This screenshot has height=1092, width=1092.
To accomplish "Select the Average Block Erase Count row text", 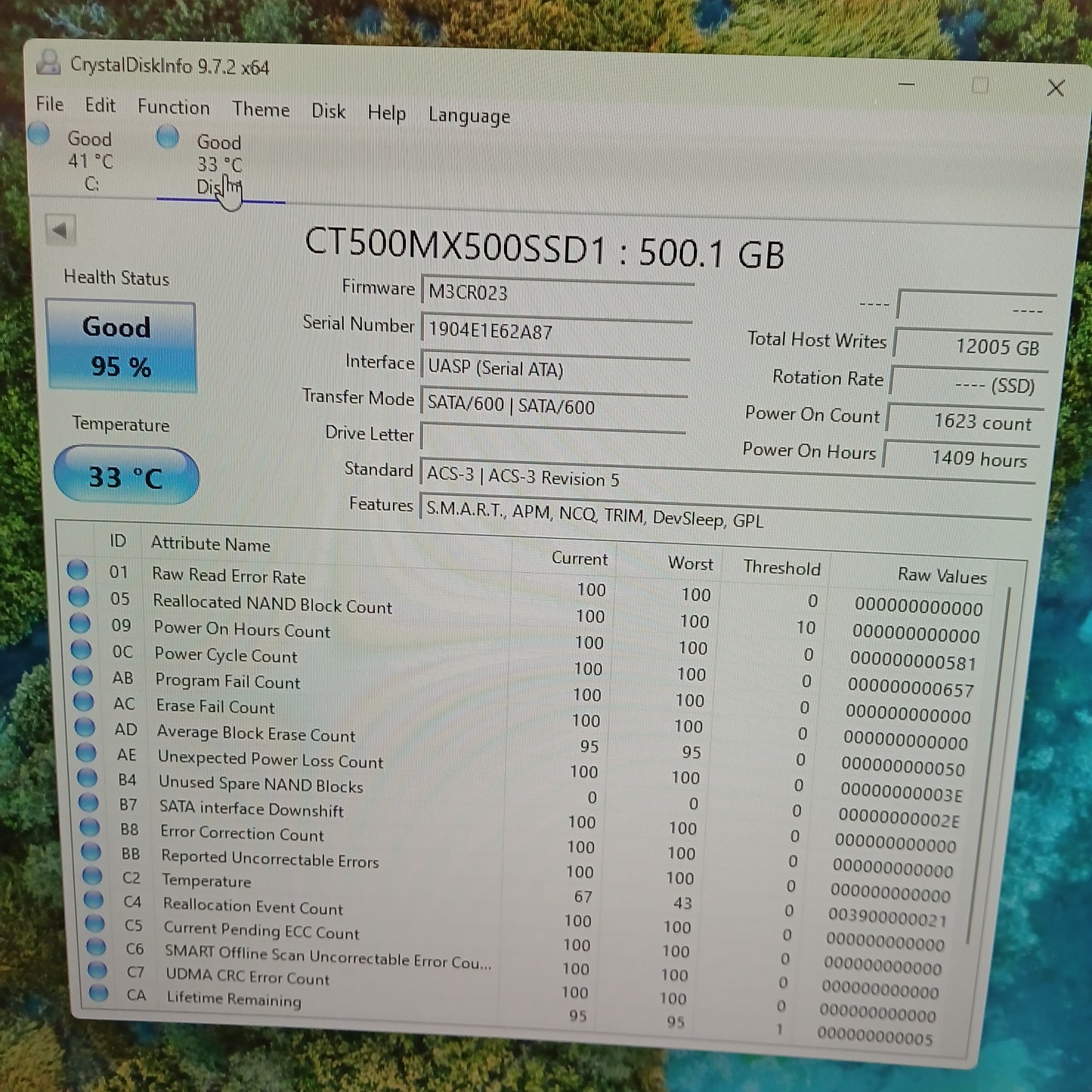I will (256, 733).
